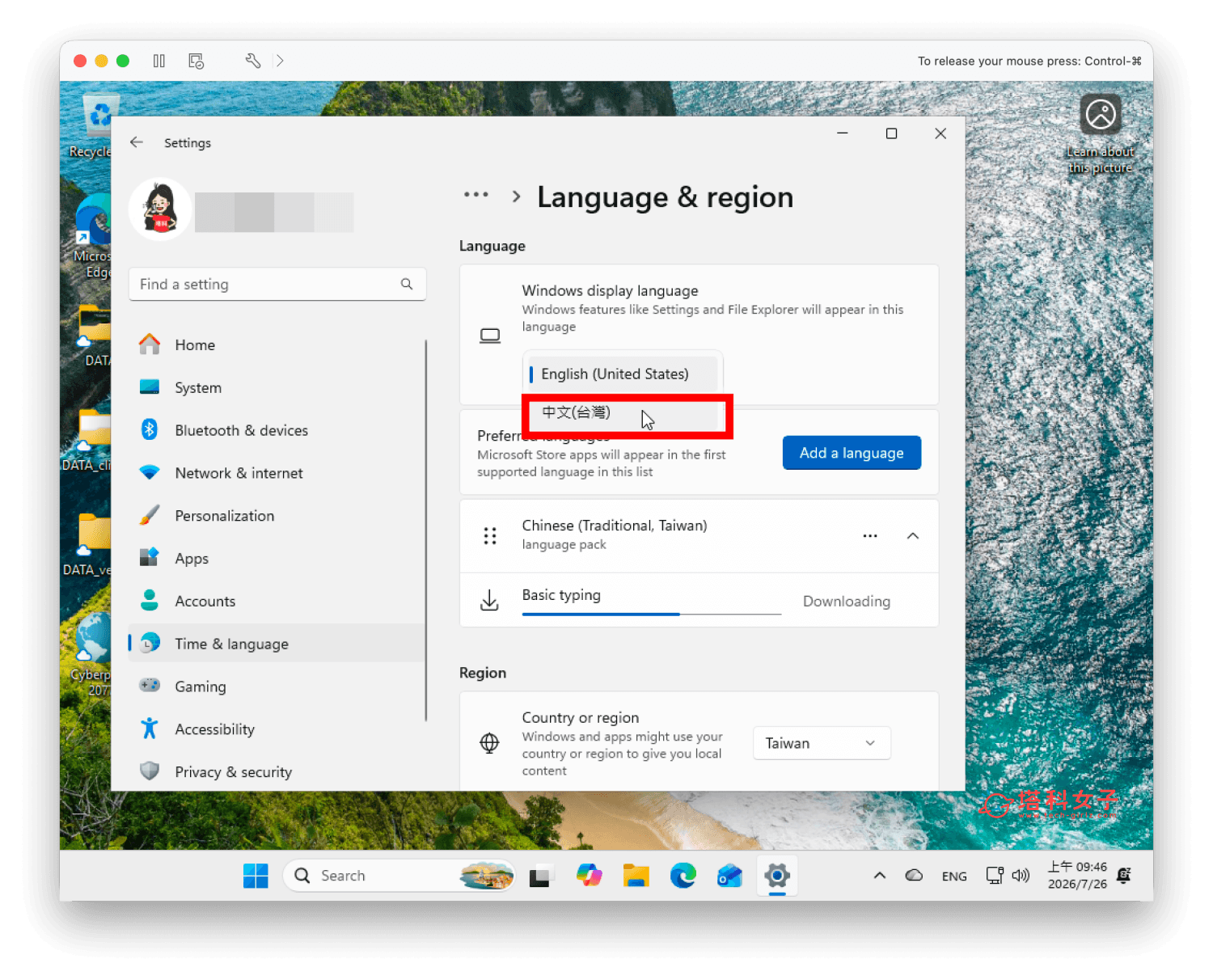Click 'Windows display language' heading
The width and height of the screenshot is (1213, 980).
(x=610, y=290)
